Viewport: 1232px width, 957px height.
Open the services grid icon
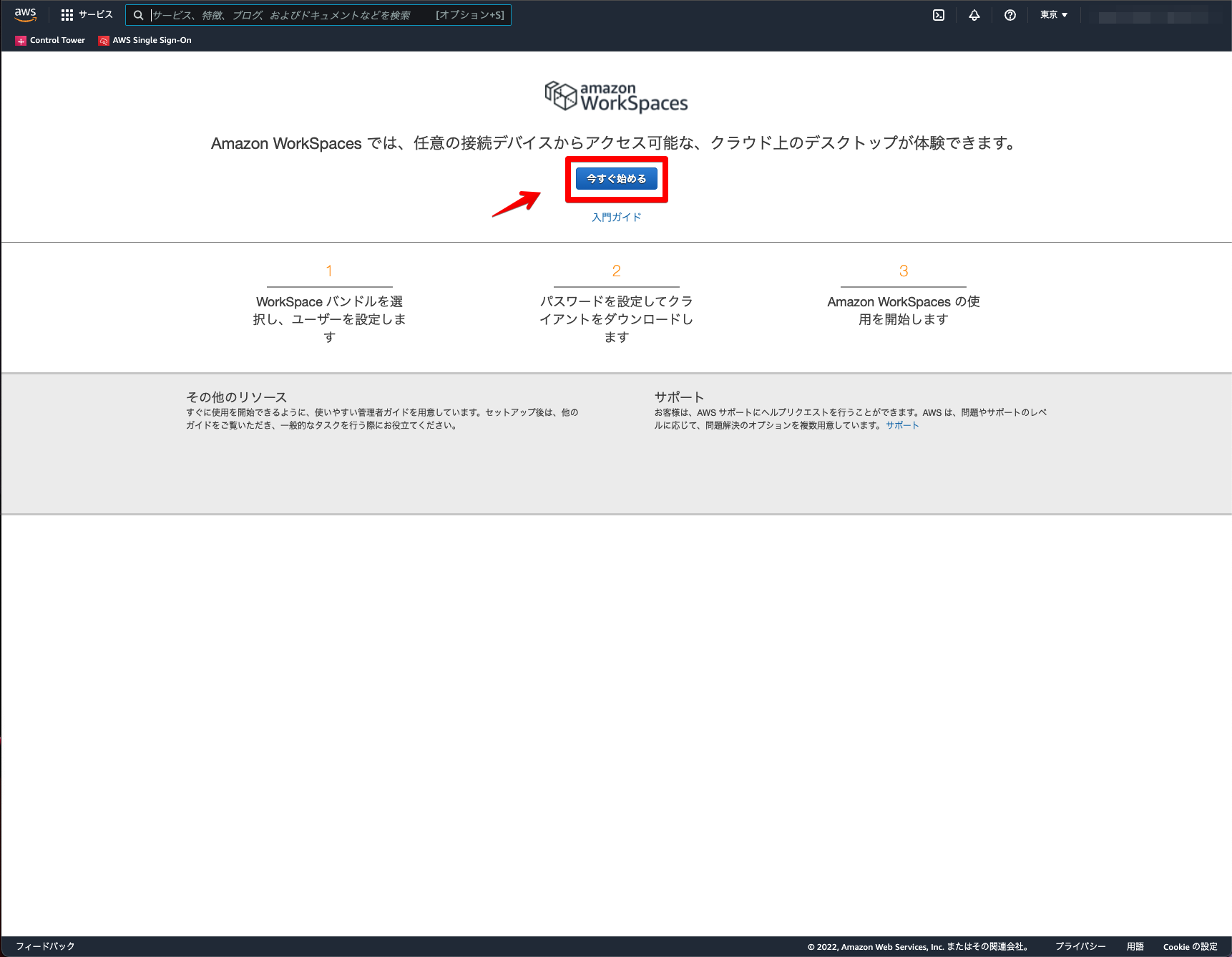[68, 14]
